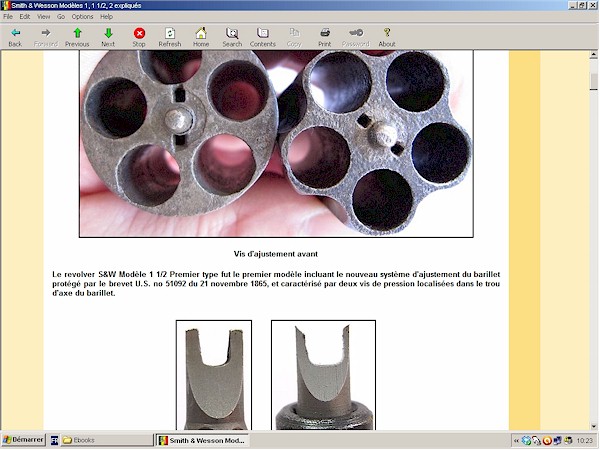Click the first globe system tray icon
Viewport: 600px width, 450px height.
tap(526, 440)
